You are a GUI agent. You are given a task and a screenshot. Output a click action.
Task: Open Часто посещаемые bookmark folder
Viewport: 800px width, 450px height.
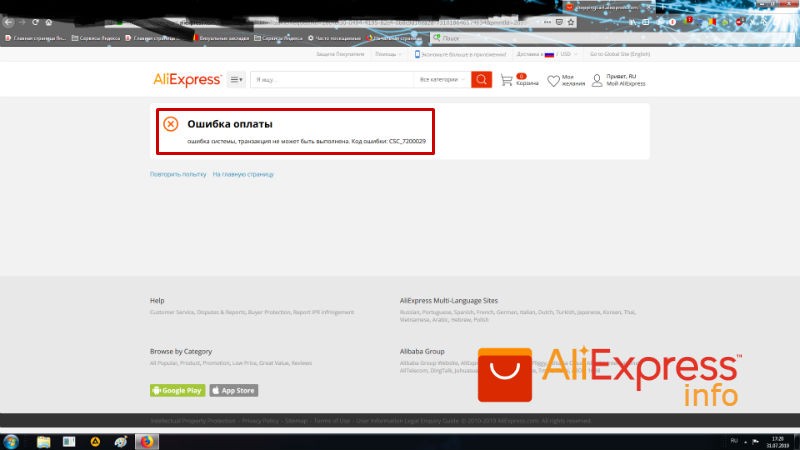coord(334,38)
